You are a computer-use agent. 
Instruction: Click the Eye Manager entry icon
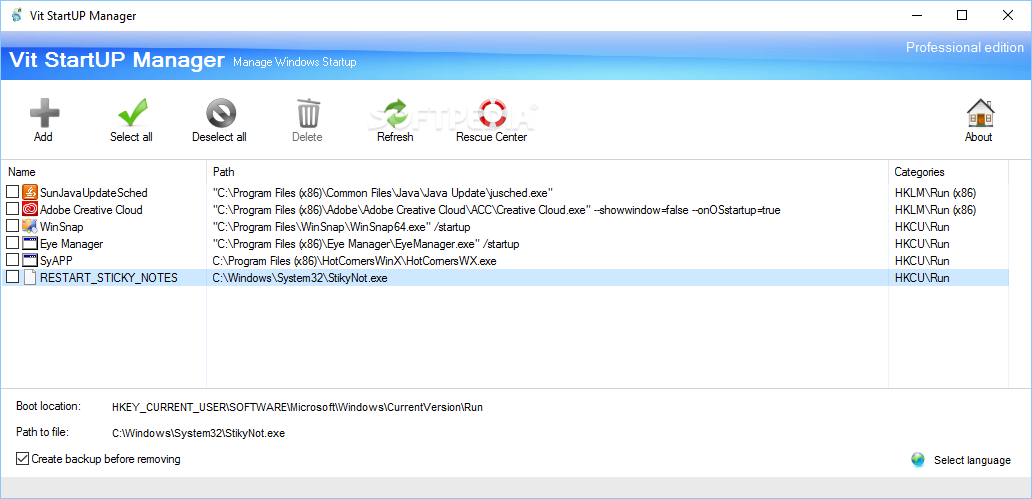[30, 244]
